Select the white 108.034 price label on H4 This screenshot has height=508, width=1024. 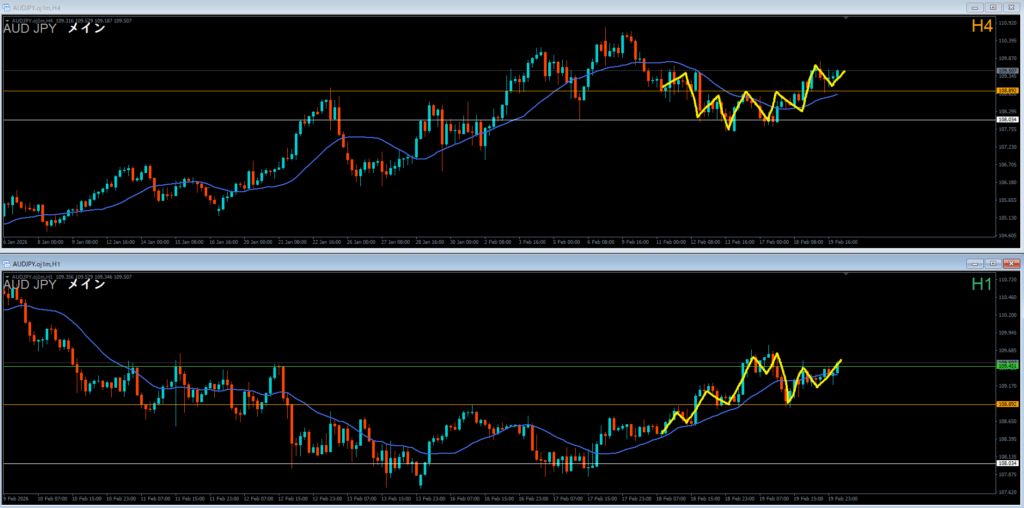(x=1007, y=120)
